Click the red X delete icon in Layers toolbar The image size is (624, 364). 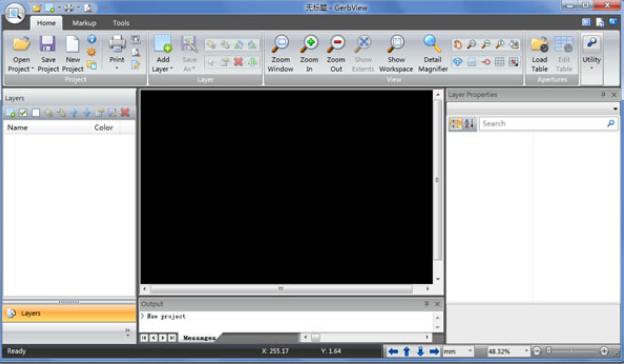(125, 113)
